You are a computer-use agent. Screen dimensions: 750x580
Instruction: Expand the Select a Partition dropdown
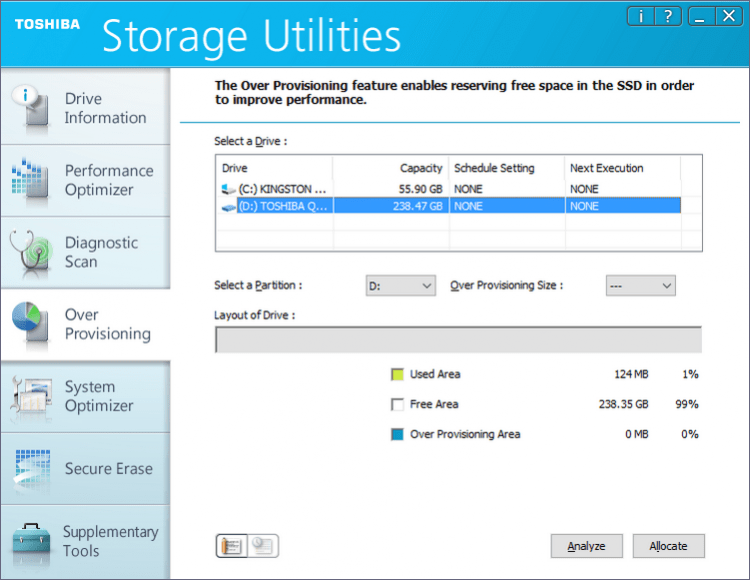point(400,286)
